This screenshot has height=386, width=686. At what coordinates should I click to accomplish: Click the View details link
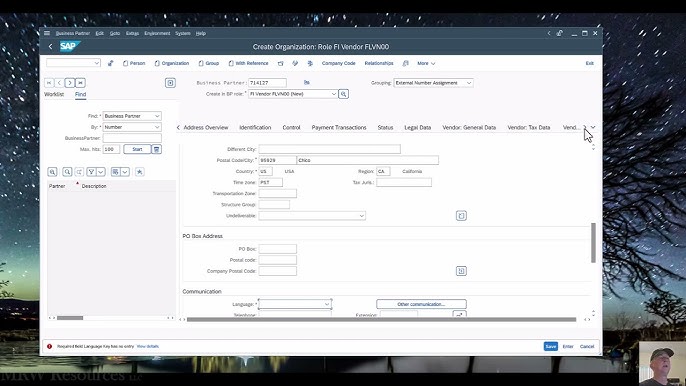[x=148, y=346]
